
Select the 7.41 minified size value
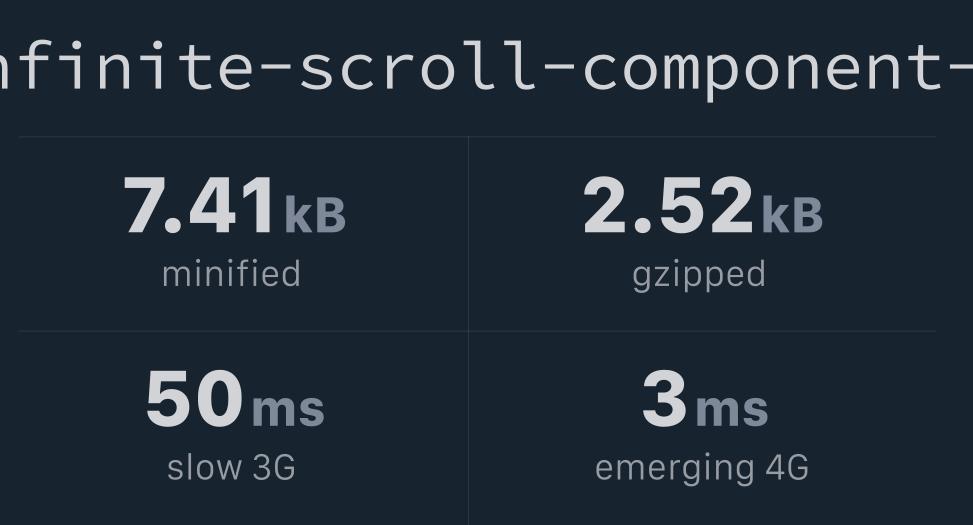pos(199,205)
